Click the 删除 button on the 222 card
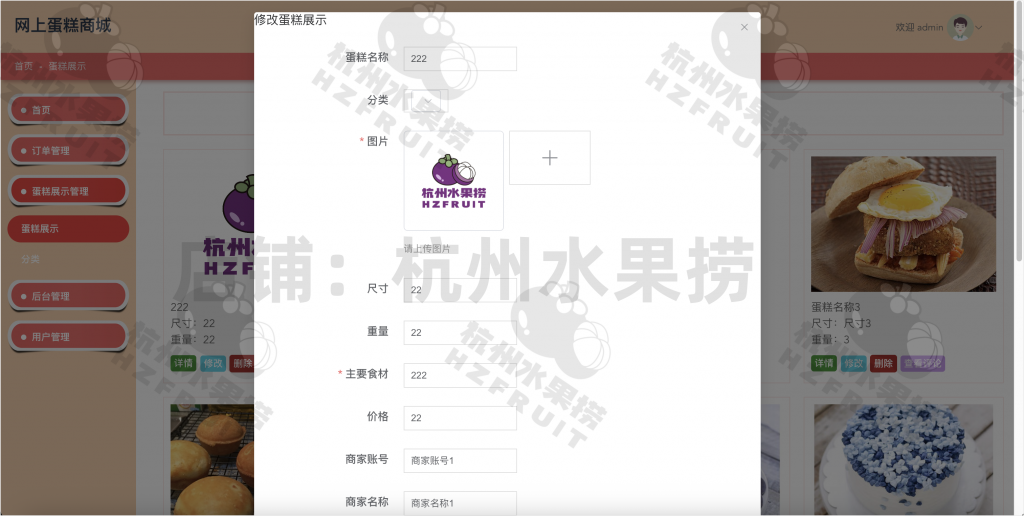Screen dimensions: 1024x516 (x=242, y=363)
